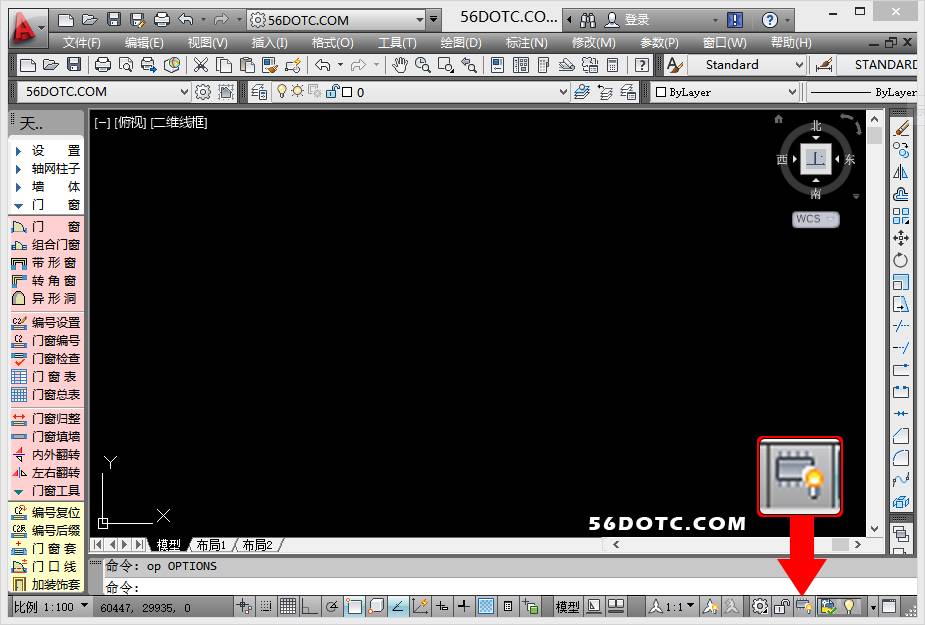The image size is (925, 625).
Task: Open the 绘图(D) menu
Action: point(460,43)
